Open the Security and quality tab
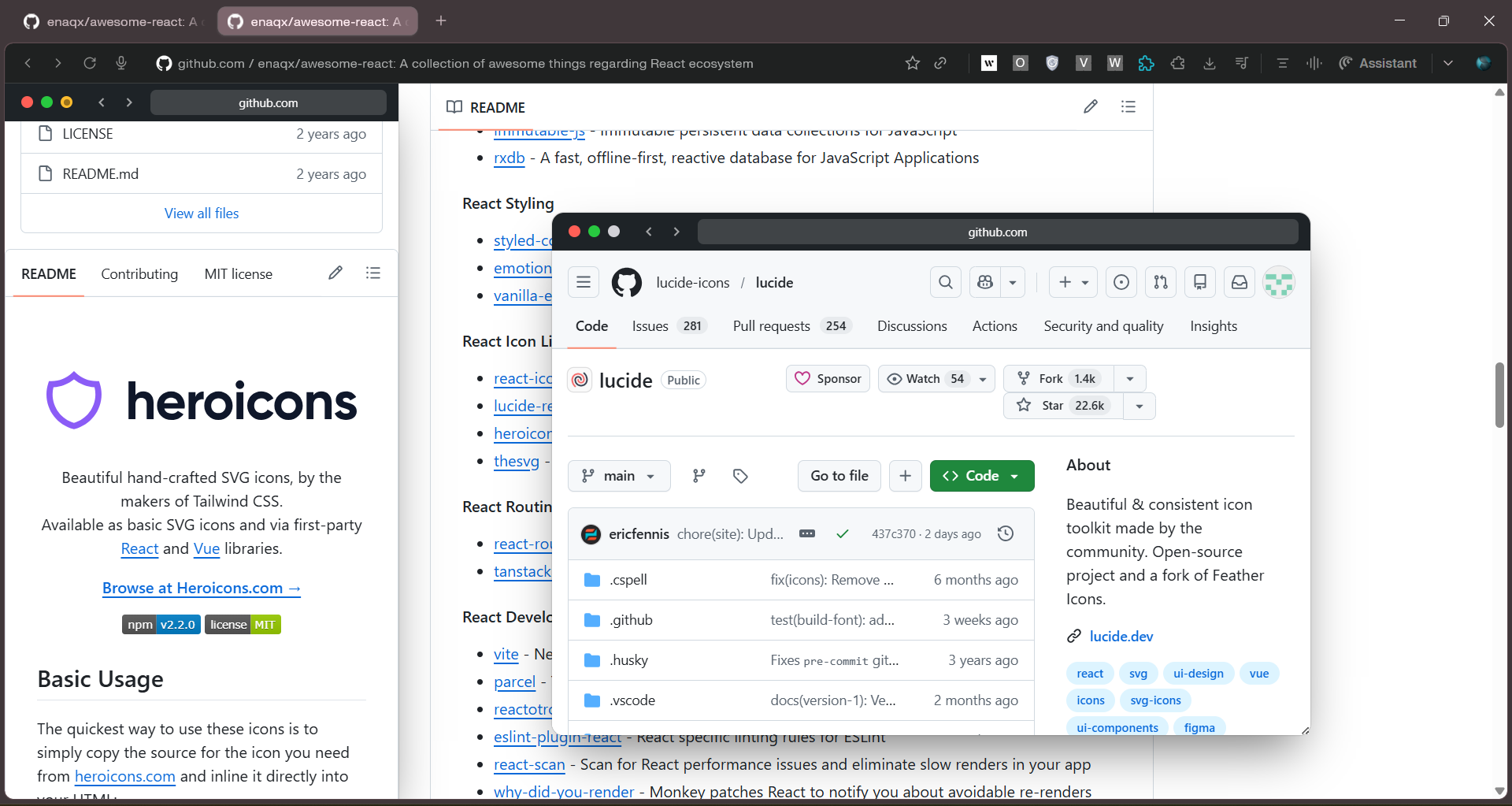 coord(1103,326)
